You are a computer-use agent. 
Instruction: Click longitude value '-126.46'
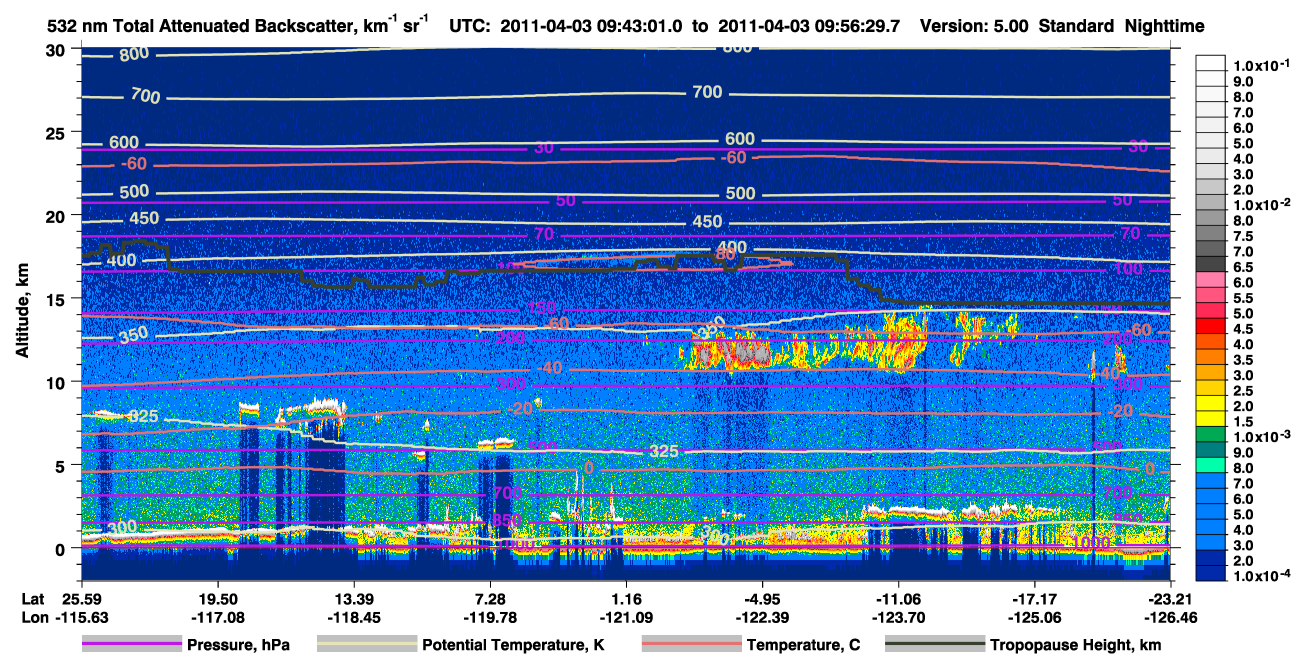pyautogui.click(x=1170, y=616)
